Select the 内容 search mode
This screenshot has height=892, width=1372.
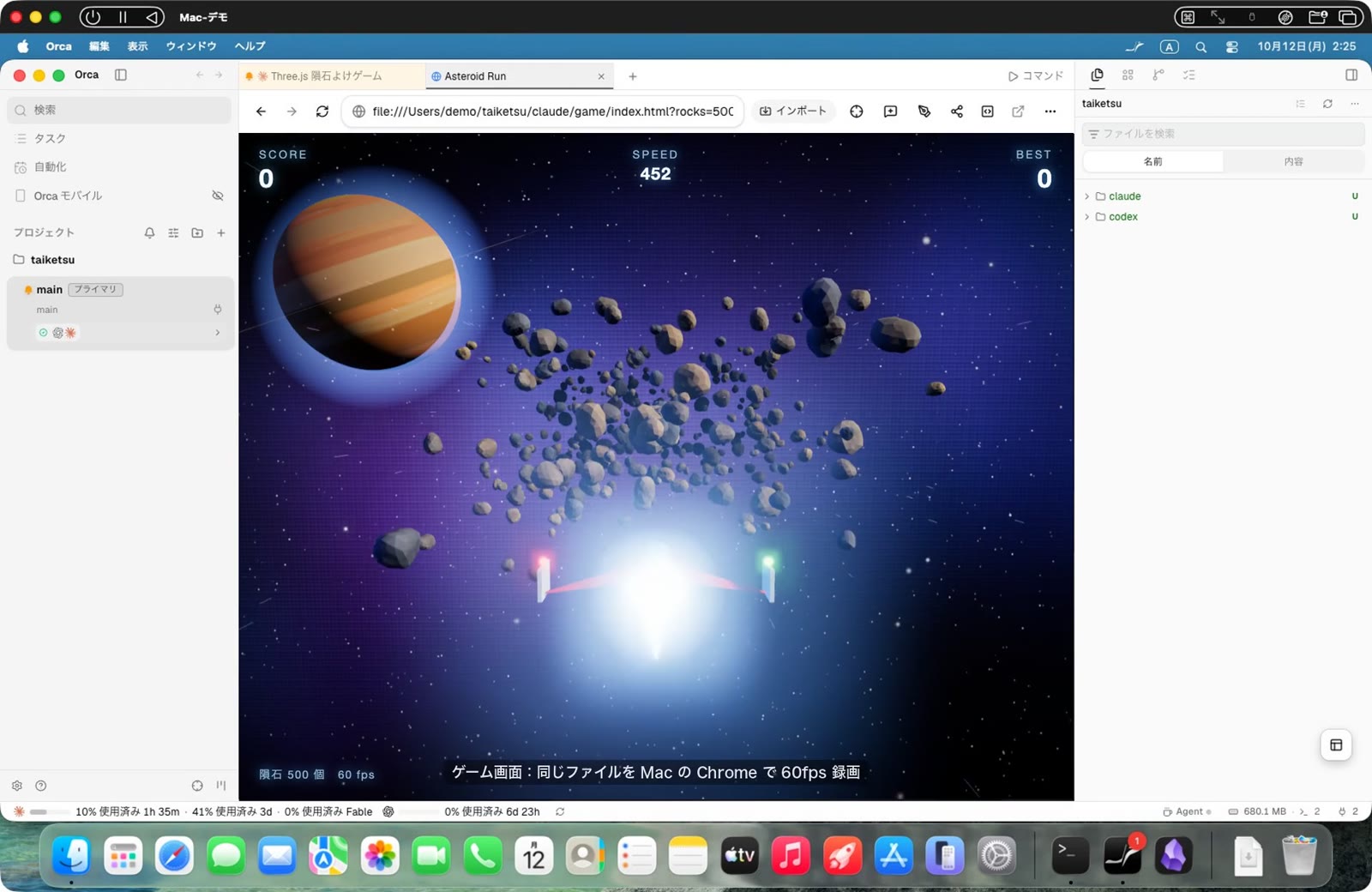1293,161
